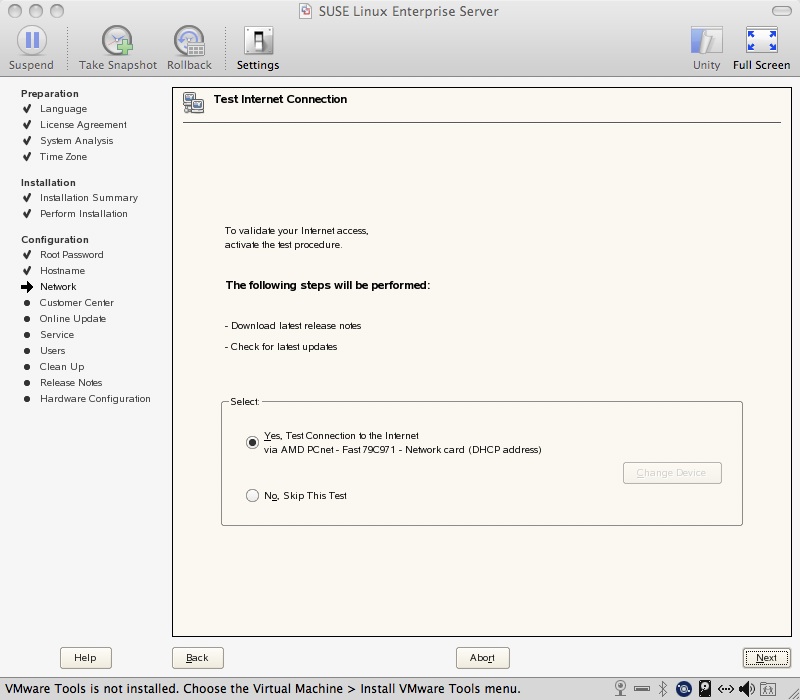The height and width of the screenshot is (700, 800).
Task: Click the Configuration section heading
Action: click(55, 240)
